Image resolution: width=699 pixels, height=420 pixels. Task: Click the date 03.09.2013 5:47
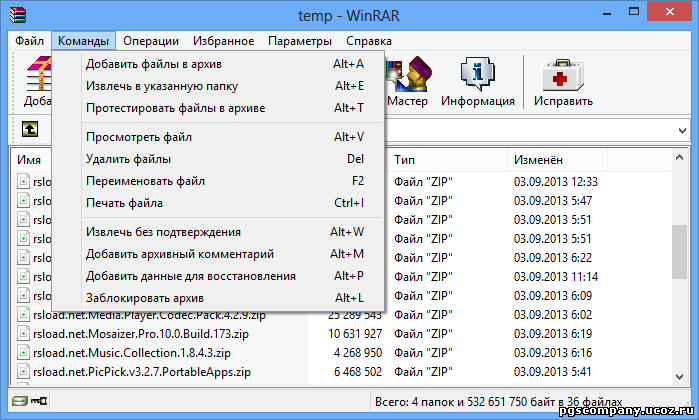(553, 201)
